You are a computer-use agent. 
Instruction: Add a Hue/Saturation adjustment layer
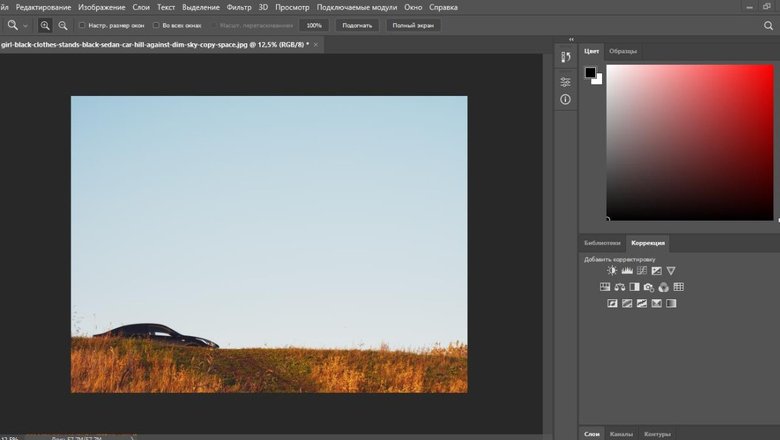click(x=605, y=287)
